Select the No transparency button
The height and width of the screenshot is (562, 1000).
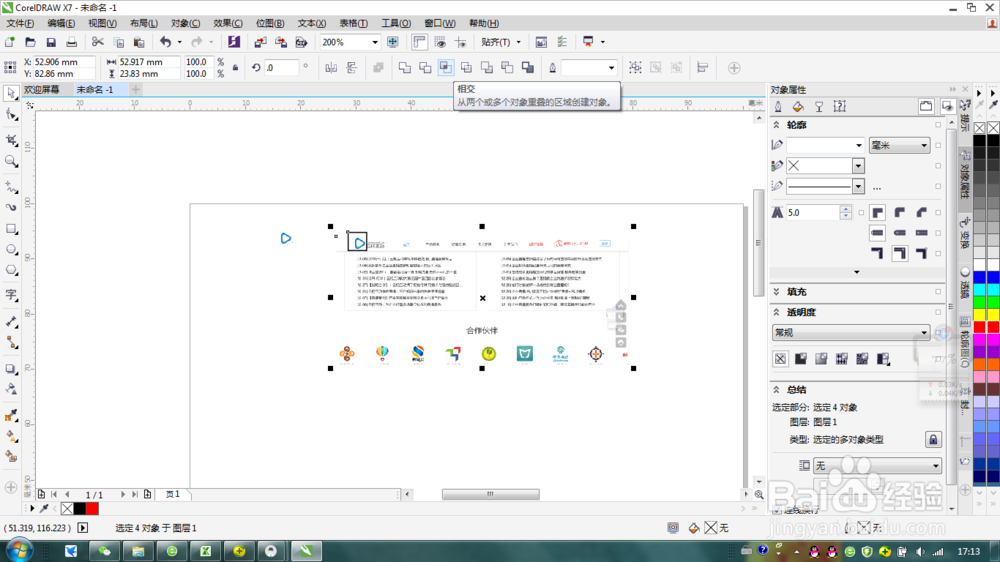point(780,359)
